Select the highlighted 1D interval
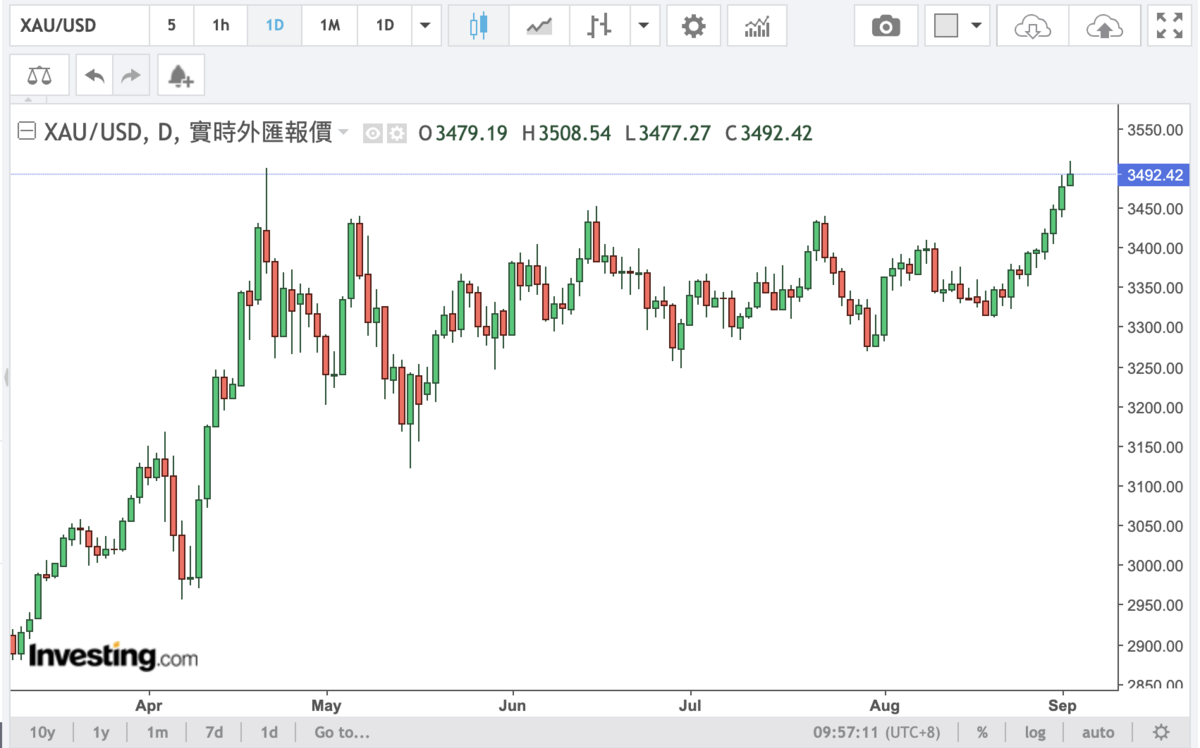Screen dimensions: 1200x748 coord(274,26)
